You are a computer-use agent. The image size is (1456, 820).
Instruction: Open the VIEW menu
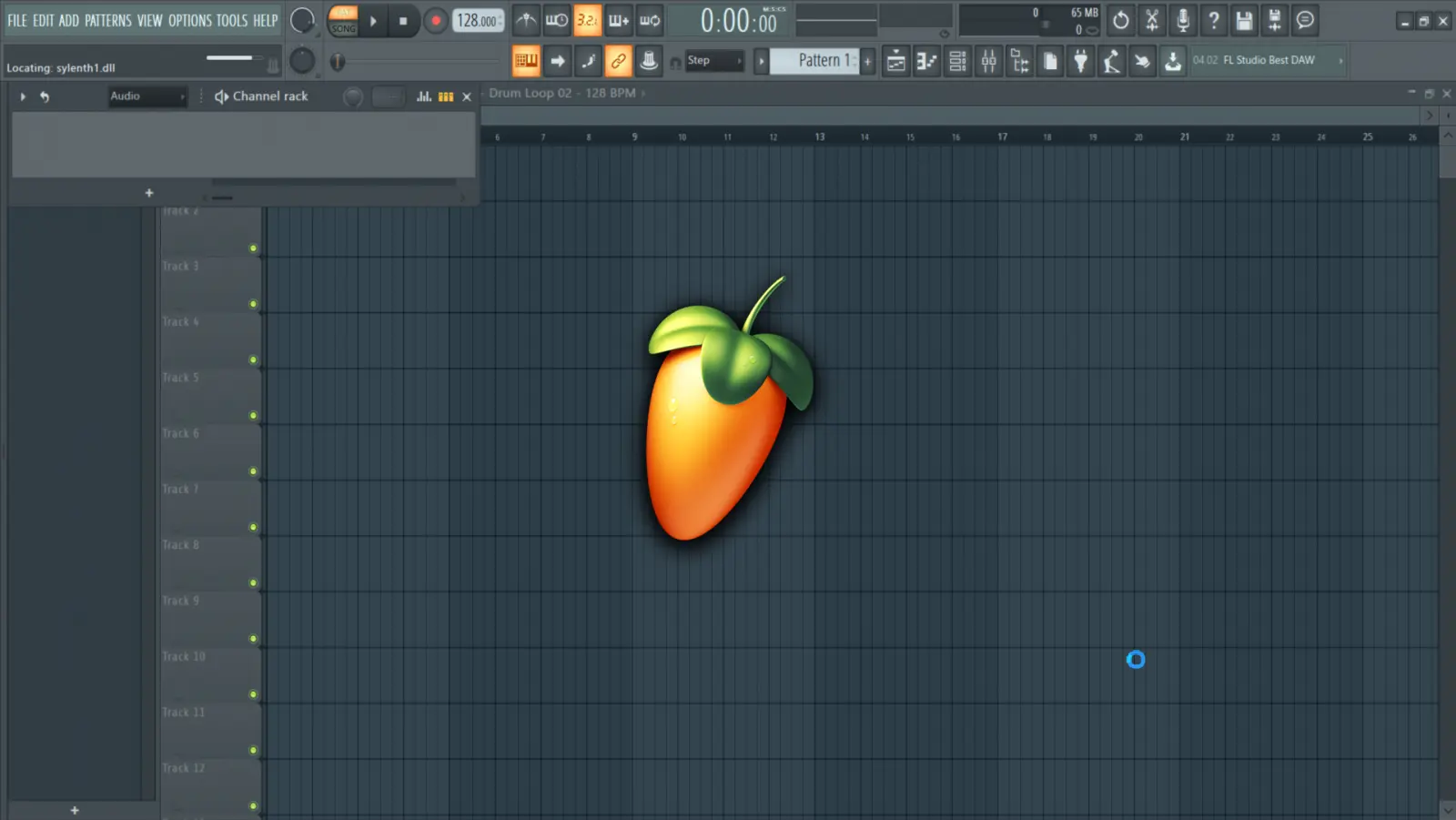tap(150, 20)
